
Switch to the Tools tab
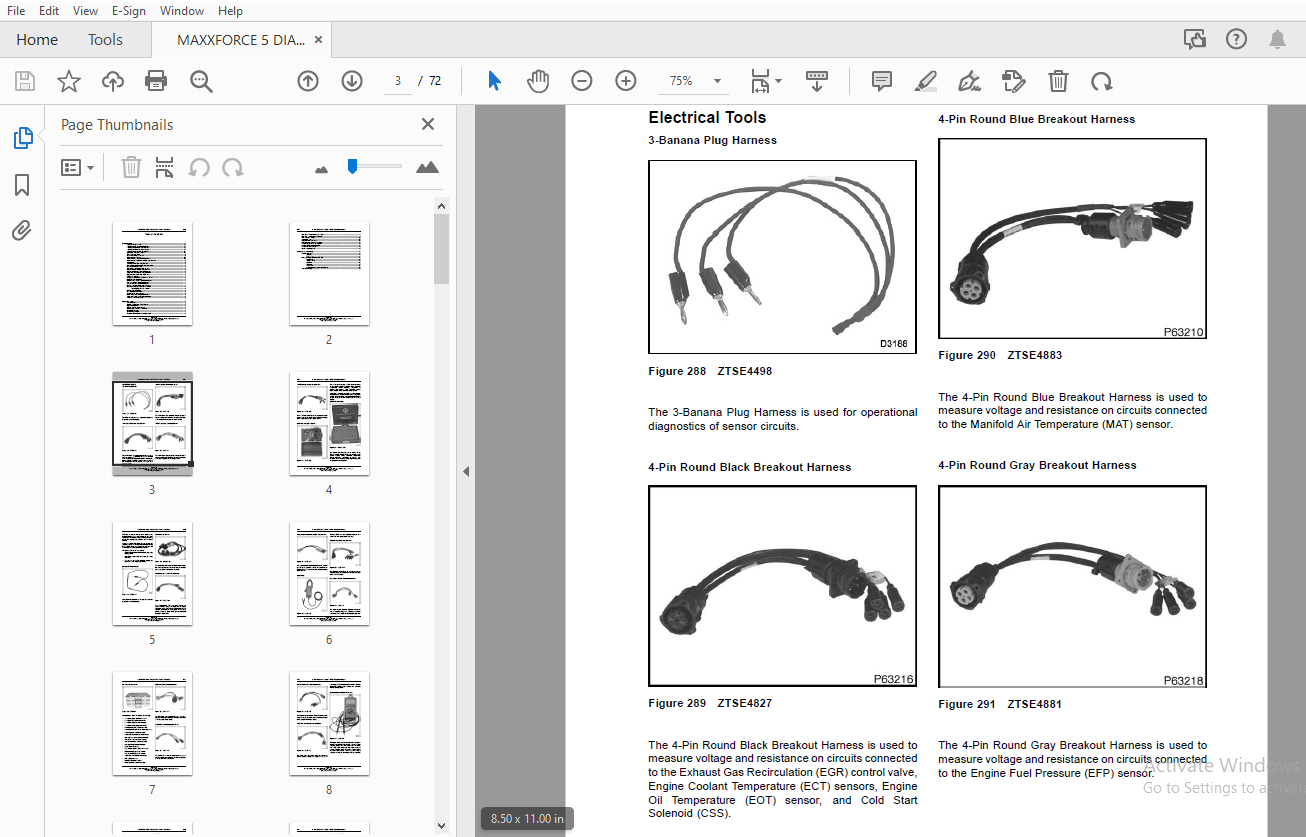[105, 40]
